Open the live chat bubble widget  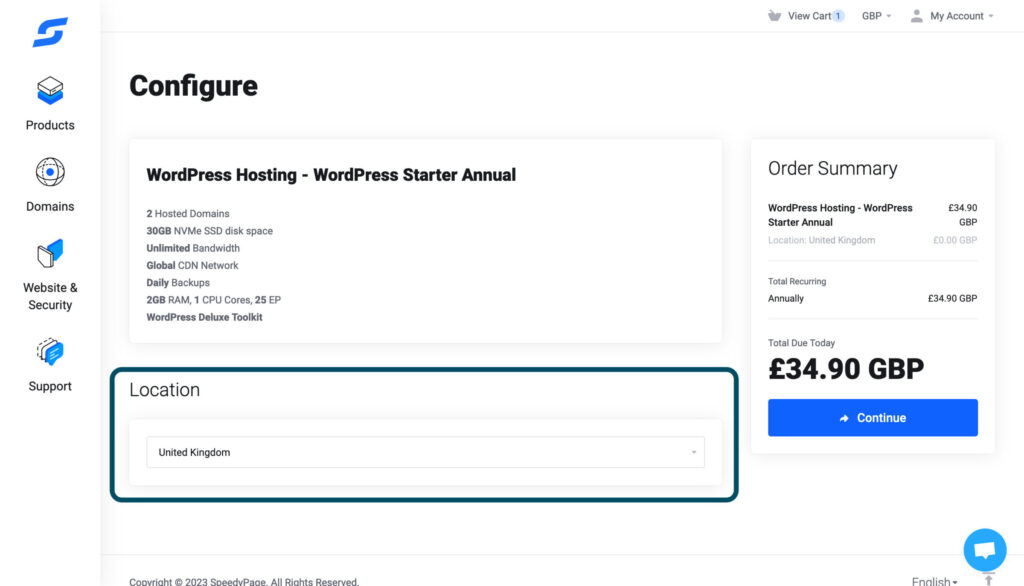pos(984,549)
